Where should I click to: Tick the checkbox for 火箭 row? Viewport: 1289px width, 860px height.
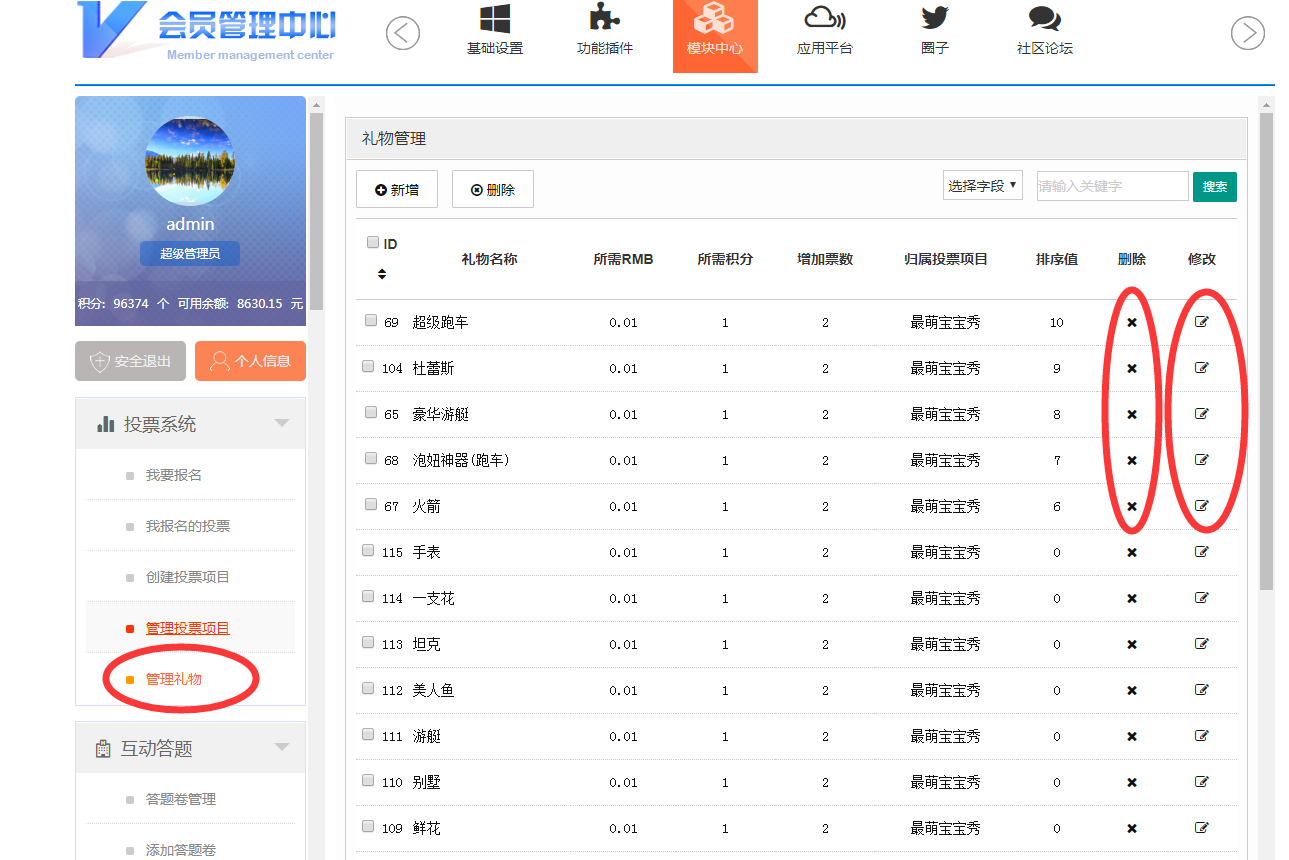pyautogui.click(x=371, y=505)
